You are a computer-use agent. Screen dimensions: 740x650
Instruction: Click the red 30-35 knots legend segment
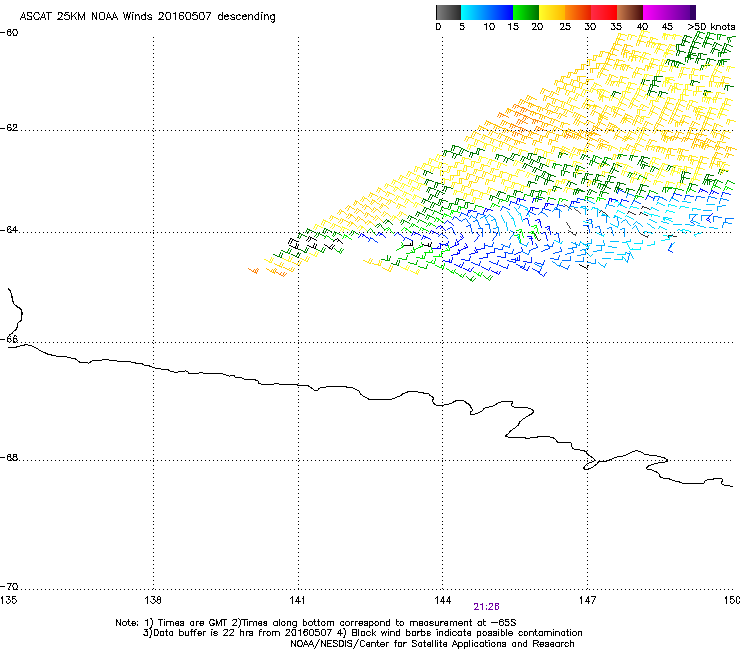604,12
